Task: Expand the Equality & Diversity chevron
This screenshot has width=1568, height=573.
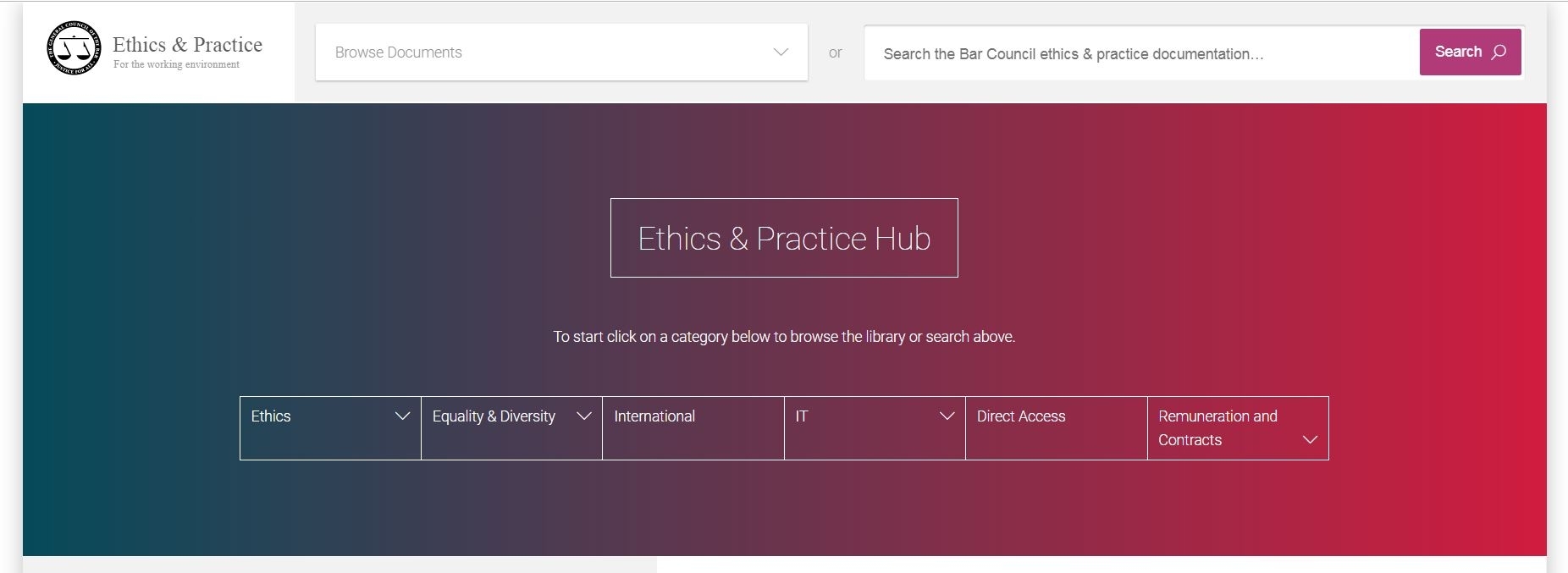Action: tap(583, 416)
